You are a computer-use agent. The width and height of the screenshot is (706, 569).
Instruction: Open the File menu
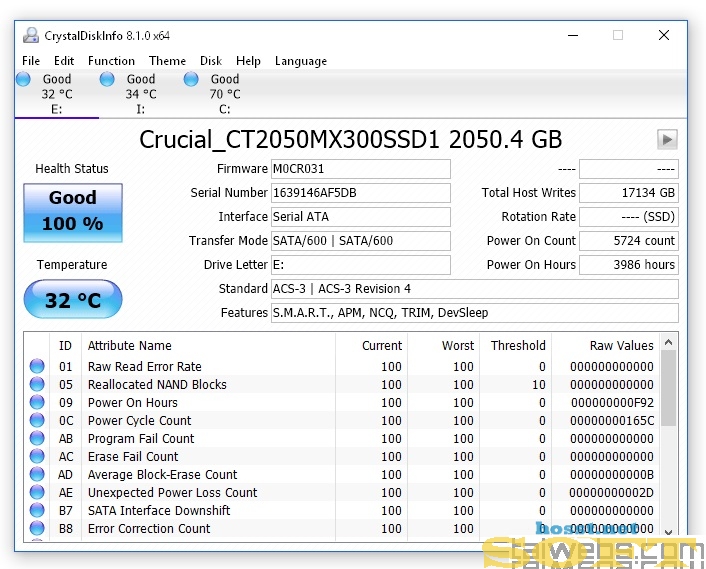point(31,61)
